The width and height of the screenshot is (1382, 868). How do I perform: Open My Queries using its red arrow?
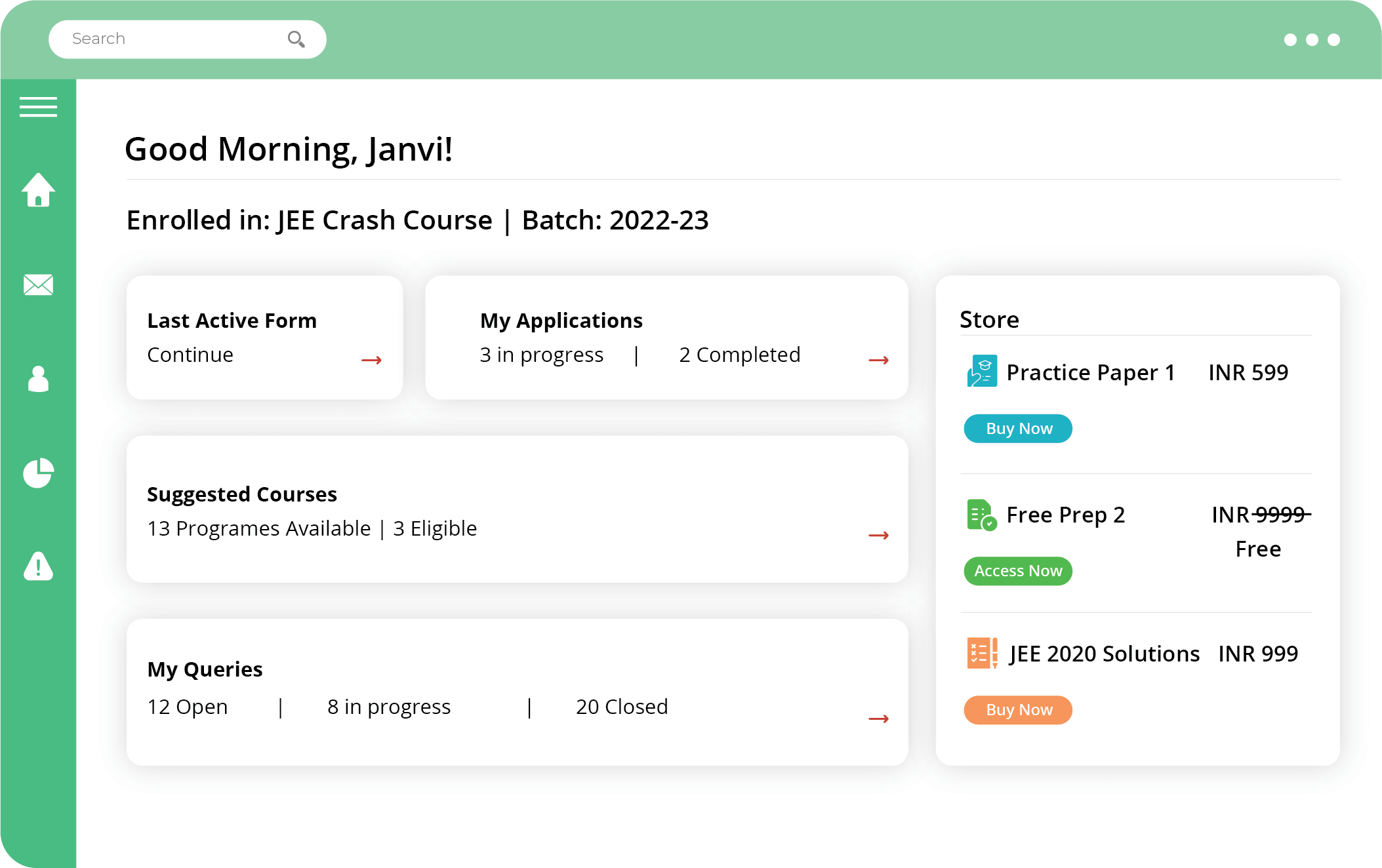coord(878,719)
